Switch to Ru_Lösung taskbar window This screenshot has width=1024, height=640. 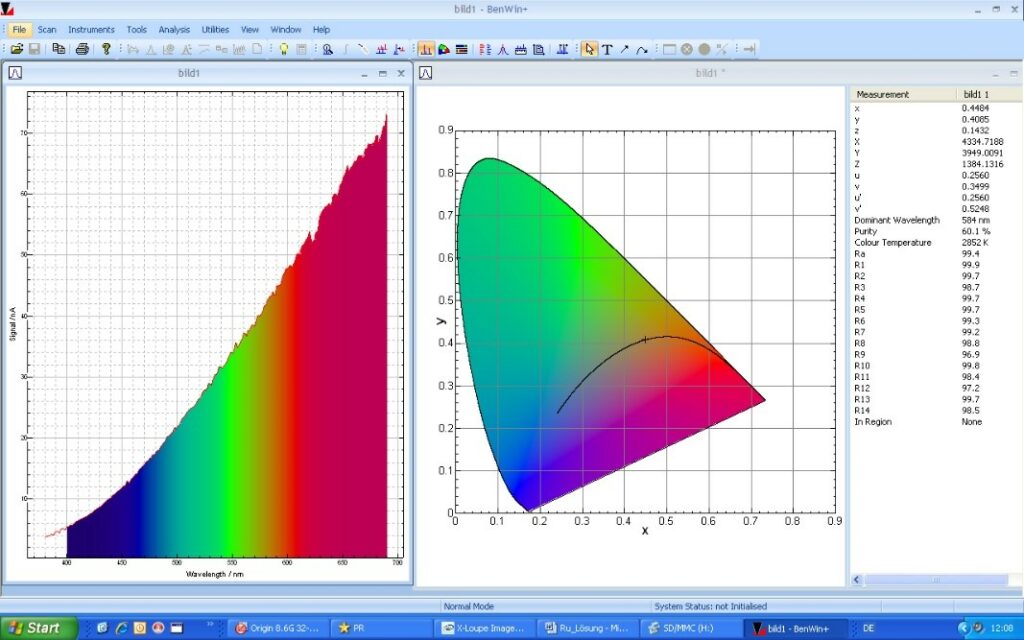[588, 628]
